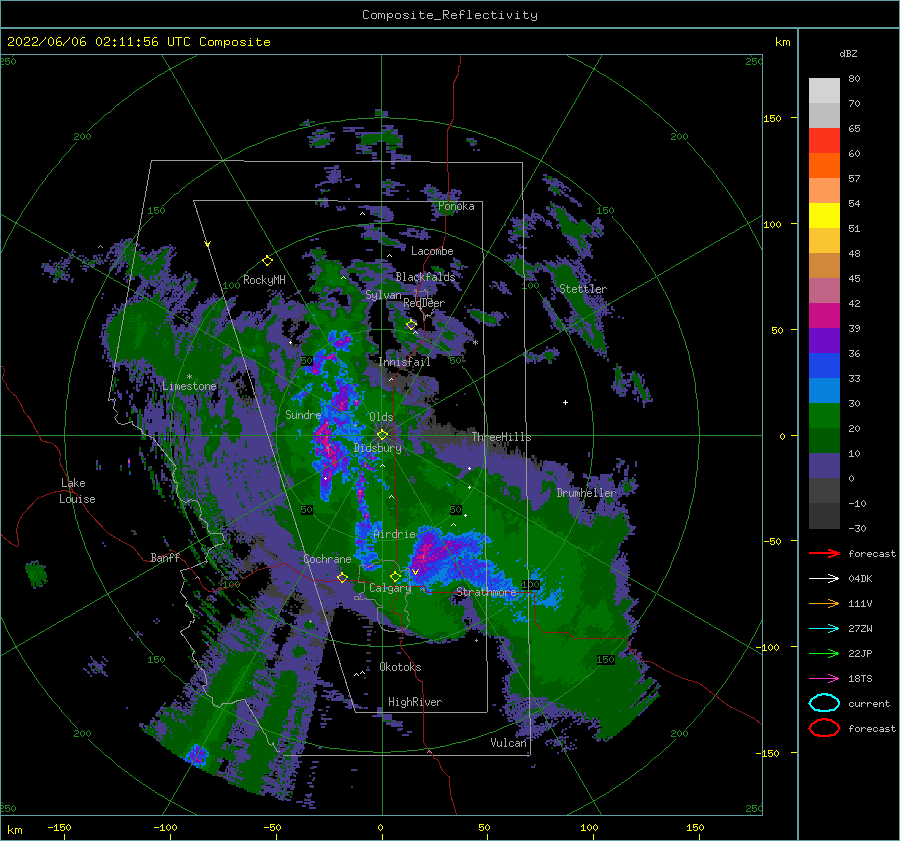Select the Sundre label

[x=303, y=414]
